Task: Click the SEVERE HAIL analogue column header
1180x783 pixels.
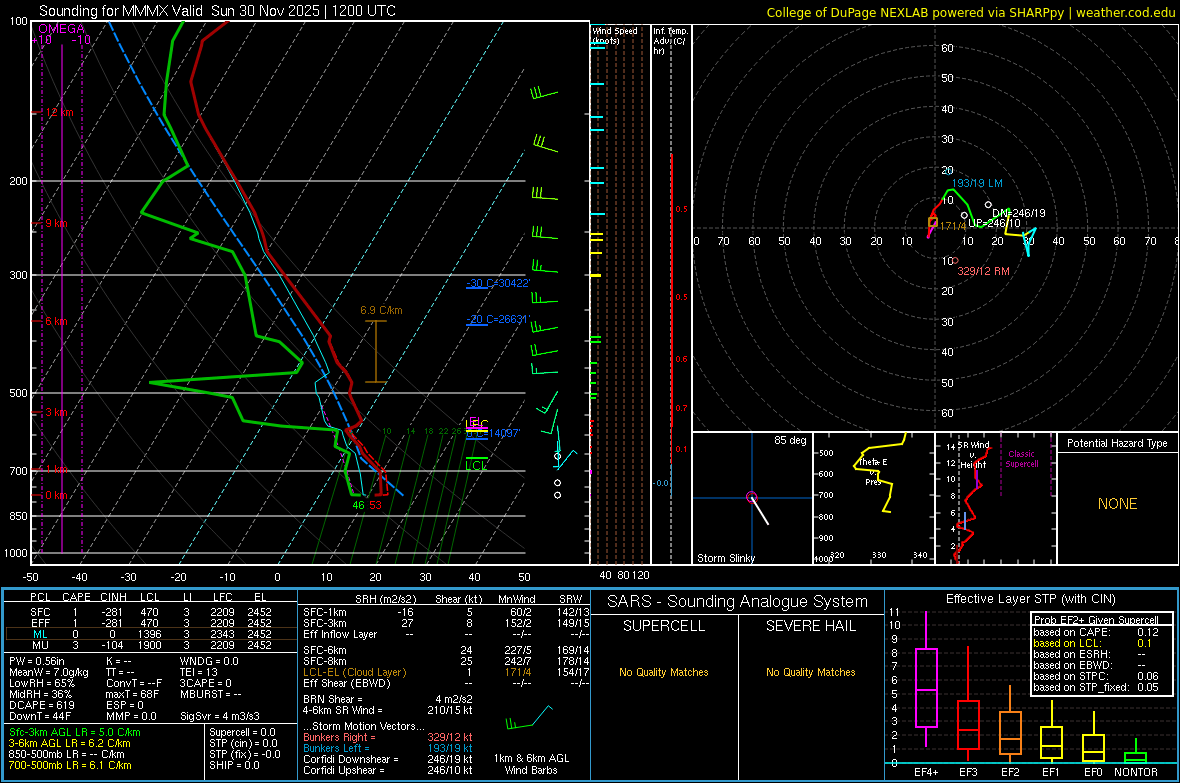Action: 810,626
